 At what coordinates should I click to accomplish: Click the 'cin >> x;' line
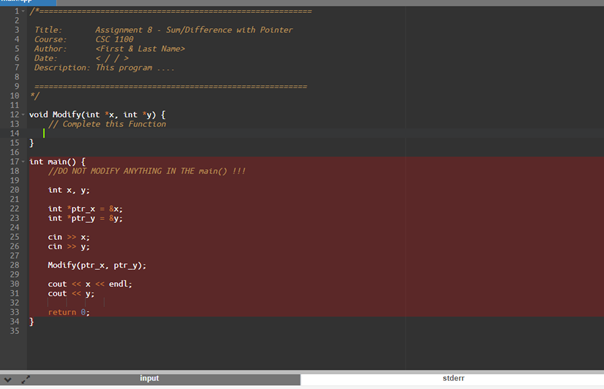pos(69,237)
